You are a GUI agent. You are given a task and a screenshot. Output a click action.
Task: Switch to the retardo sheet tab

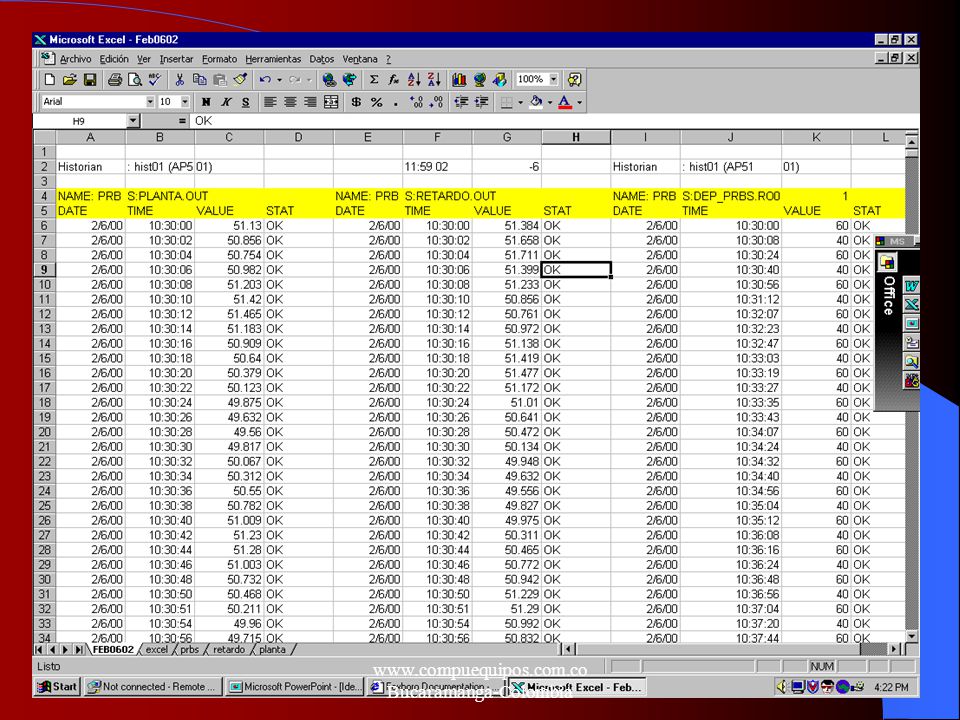[229, 650]
